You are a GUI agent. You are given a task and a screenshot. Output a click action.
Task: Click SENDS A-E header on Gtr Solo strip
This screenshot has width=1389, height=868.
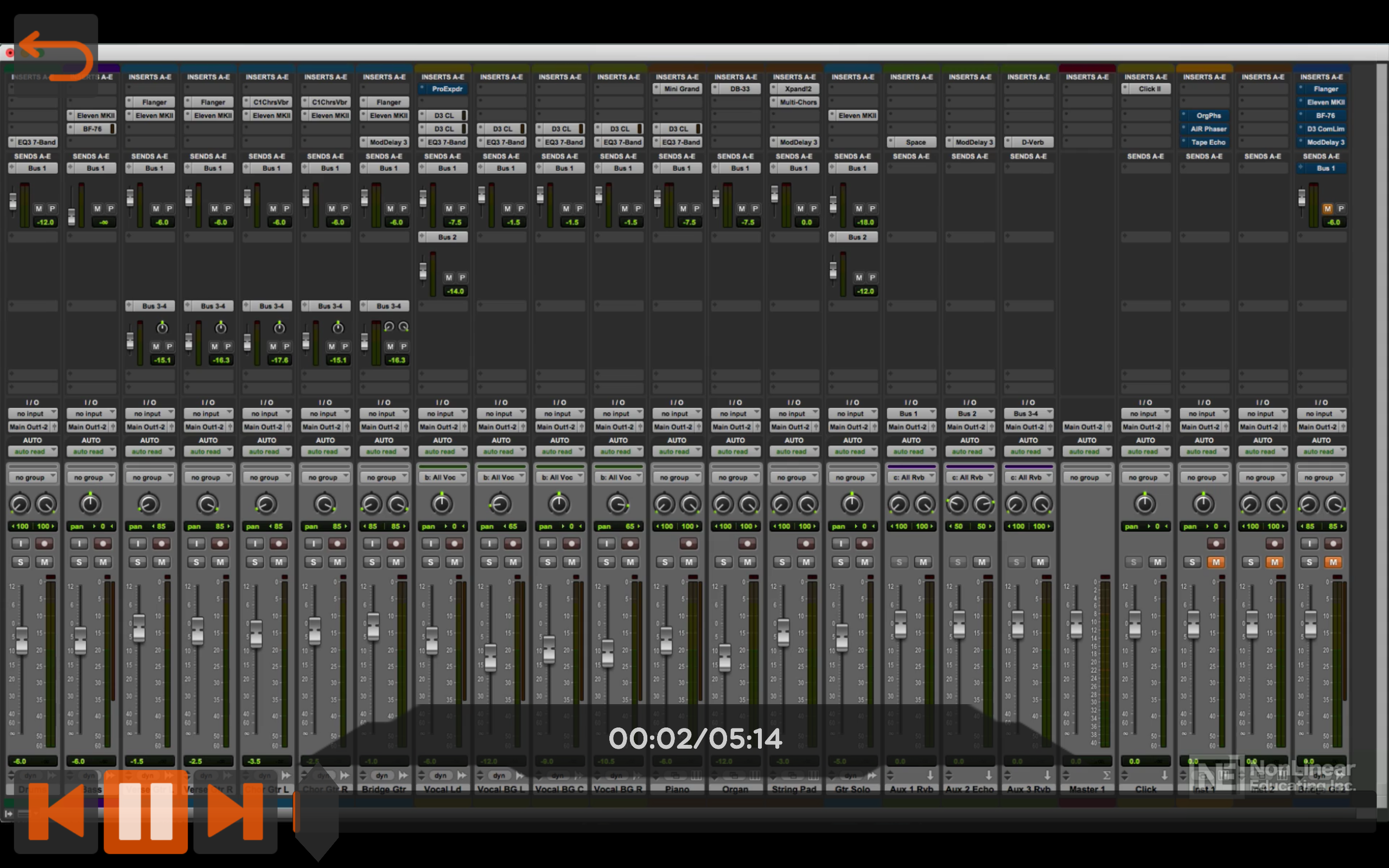pyautogui.click(x=853, y=156)
